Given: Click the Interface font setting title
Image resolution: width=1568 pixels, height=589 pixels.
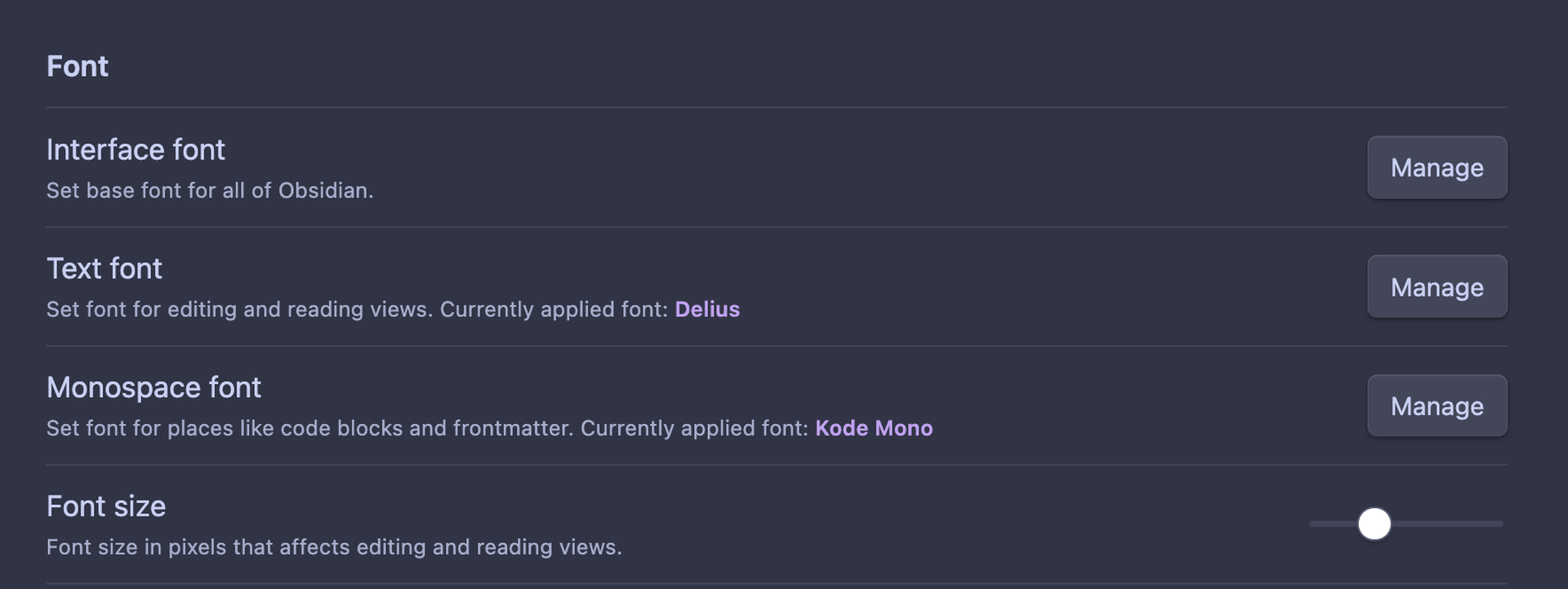Looking at the screenshot, I should [x=136, y=149].
